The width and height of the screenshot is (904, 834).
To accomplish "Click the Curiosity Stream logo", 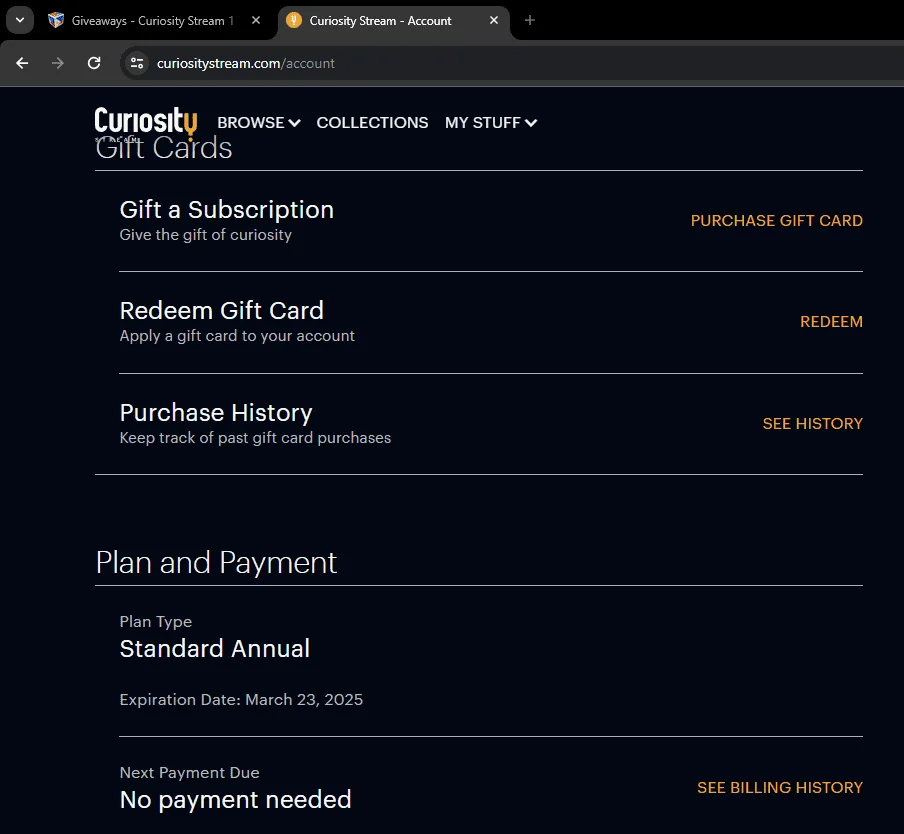I will [x=146, y=123].
